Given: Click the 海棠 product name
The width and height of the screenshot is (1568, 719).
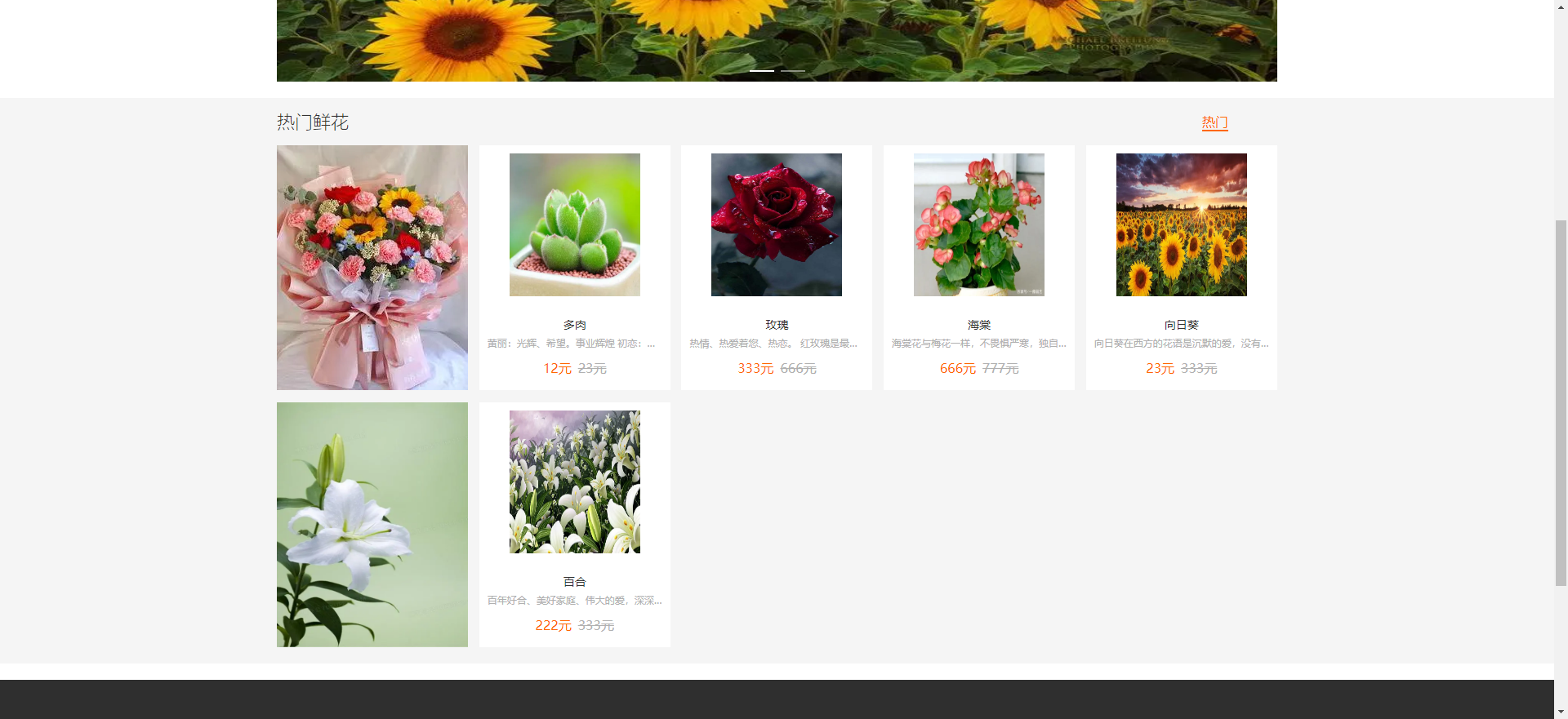Looking at the screenshot, I should 978,325.
